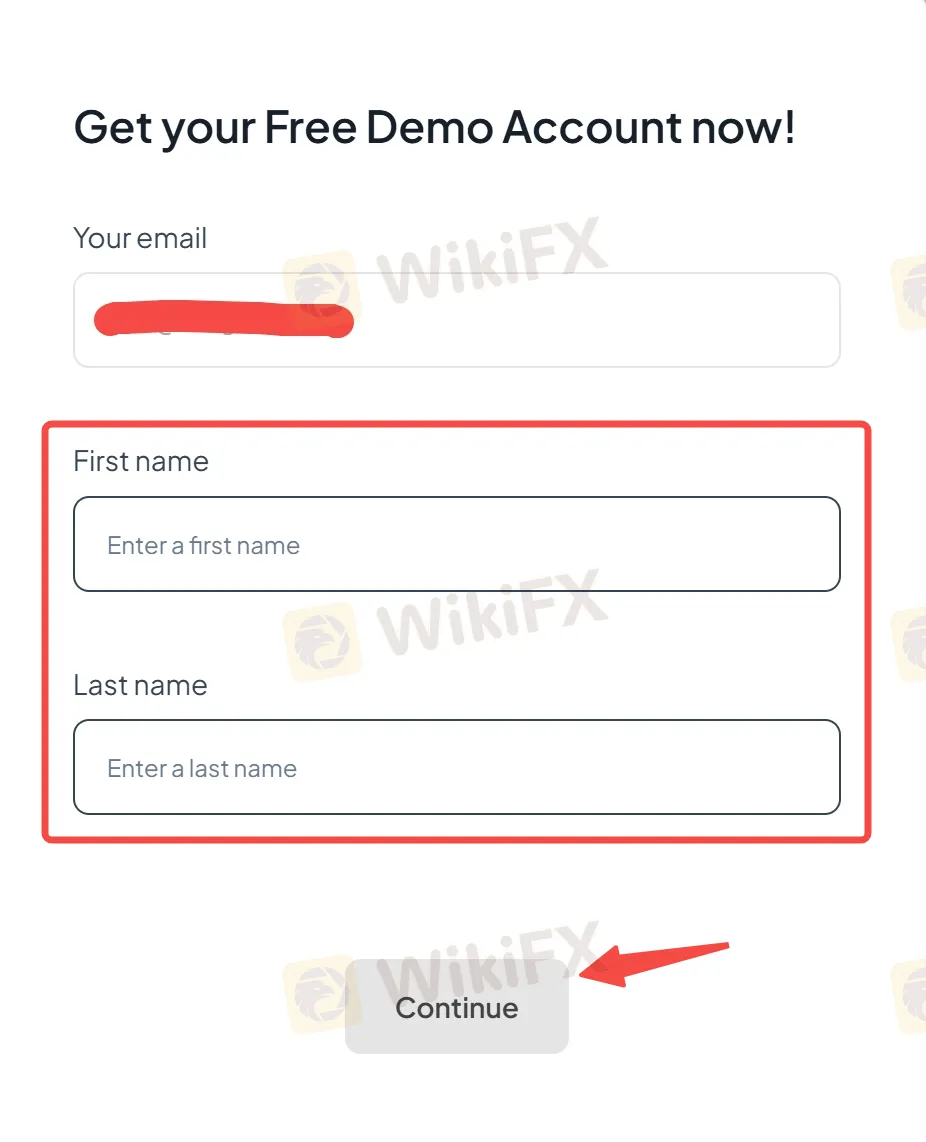Click the partial watermark logo at the right edge near Last name
The height and width of the screenshot is (1142, 926).
(x=909, y=644)
